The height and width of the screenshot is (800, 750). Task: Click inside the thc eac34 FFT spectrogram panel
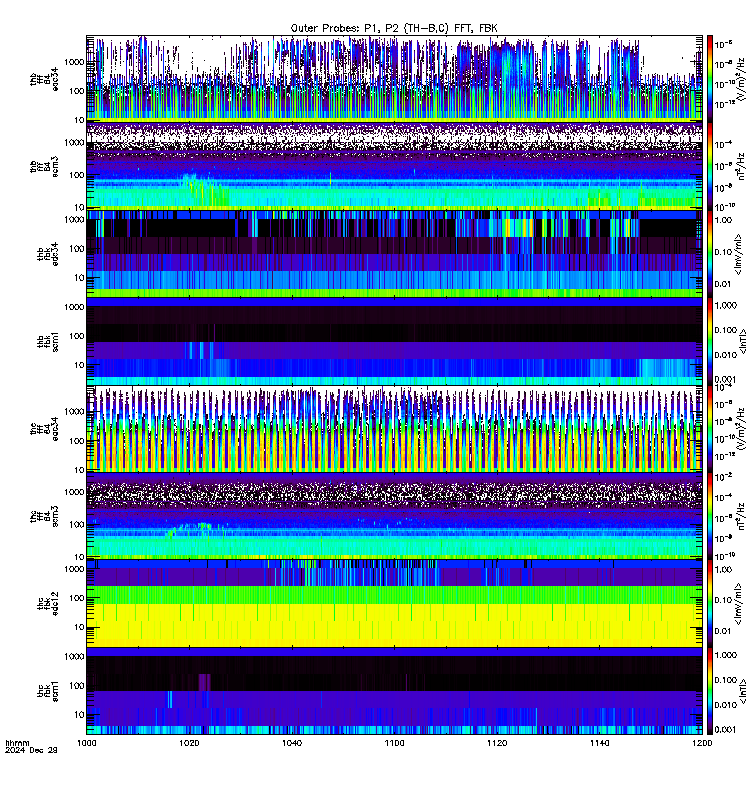pos(394,429)
